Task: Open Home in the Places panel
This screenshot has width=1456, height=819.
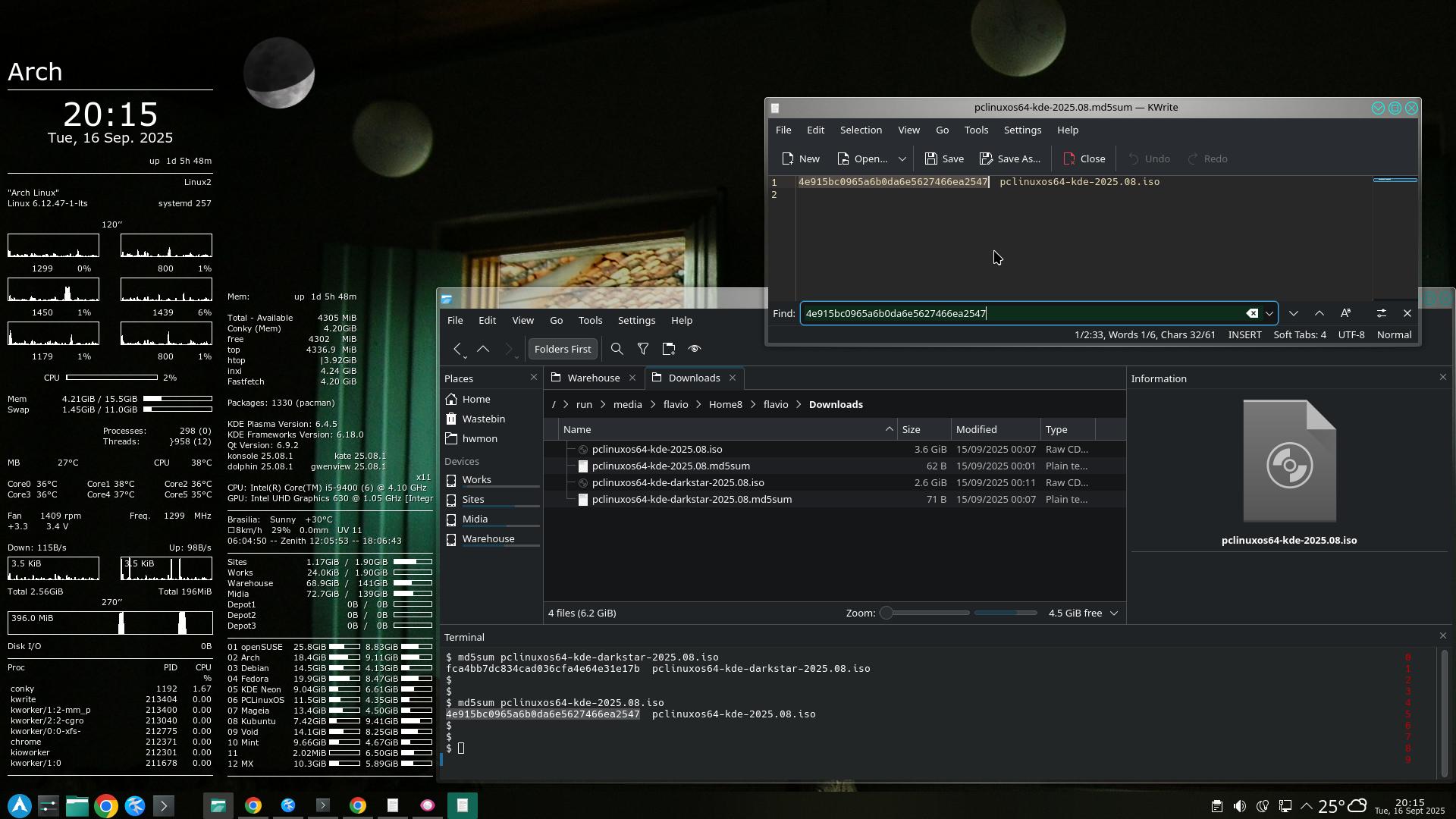Action: click(x=476, y=399)
